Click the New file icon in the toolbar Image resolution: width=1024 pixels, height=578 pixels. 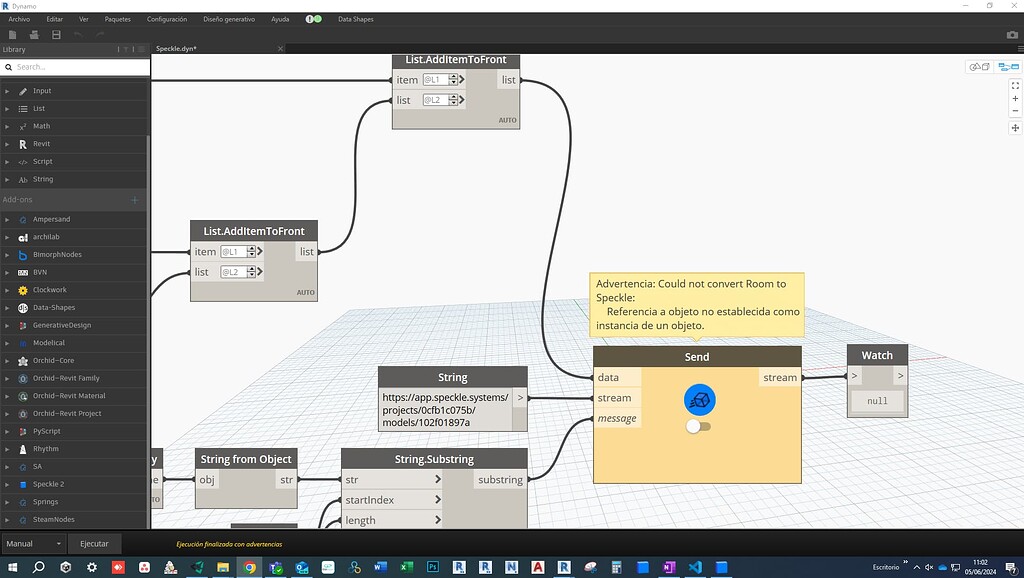pyautogui.click(x=12, y=35)
